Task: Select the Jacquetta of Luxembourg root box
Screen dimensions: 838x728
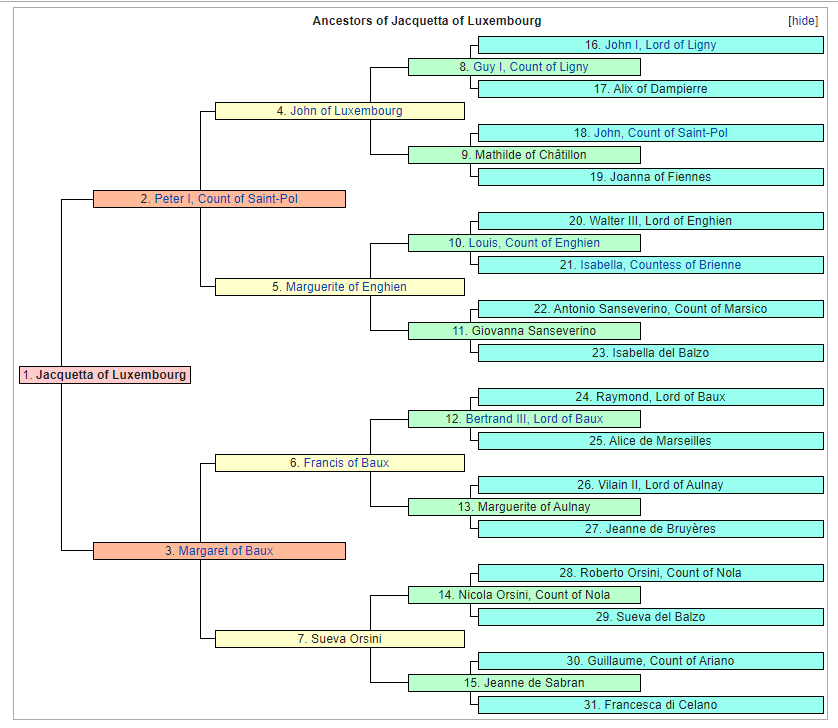Action: click(105, 375)
